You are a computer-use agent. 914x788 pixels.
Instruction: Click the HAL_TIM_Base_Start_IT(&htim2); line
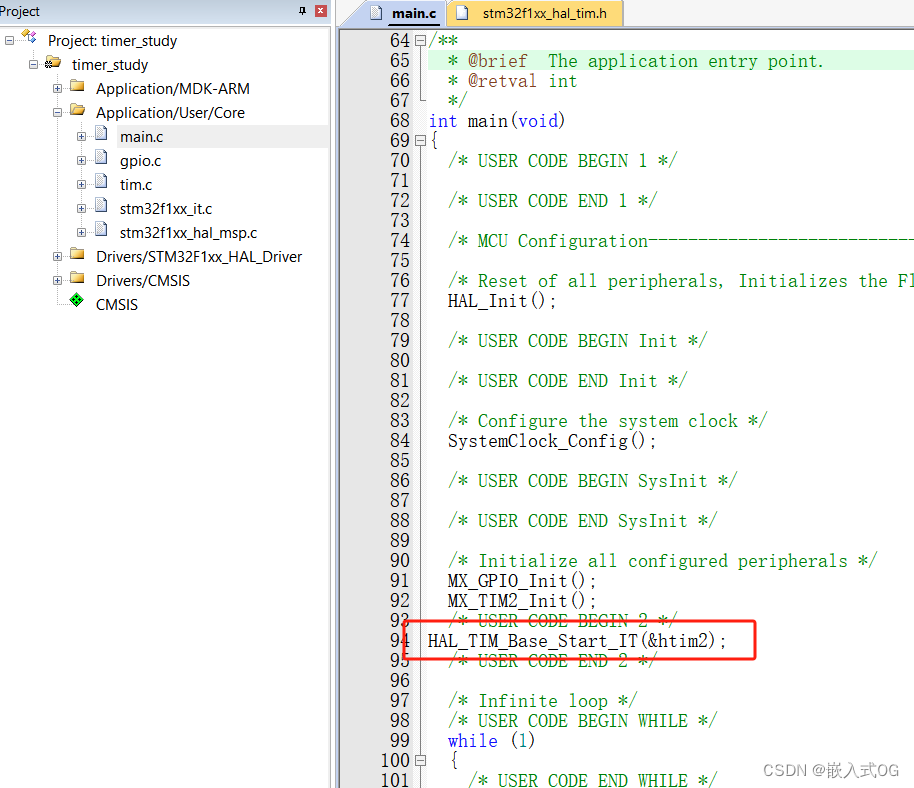click(x=577, y=641)
